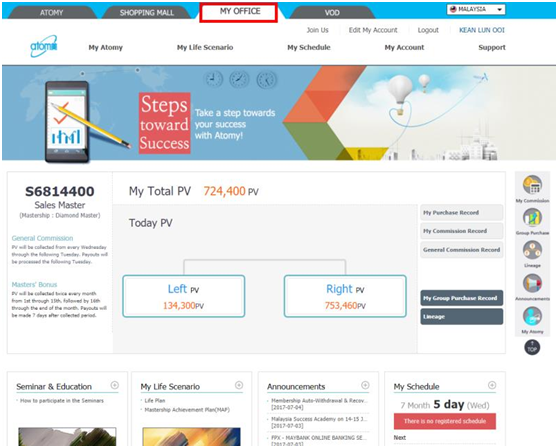
Task: Expand My Life Scenario panel plus icon
Action: tap(239, 385)
